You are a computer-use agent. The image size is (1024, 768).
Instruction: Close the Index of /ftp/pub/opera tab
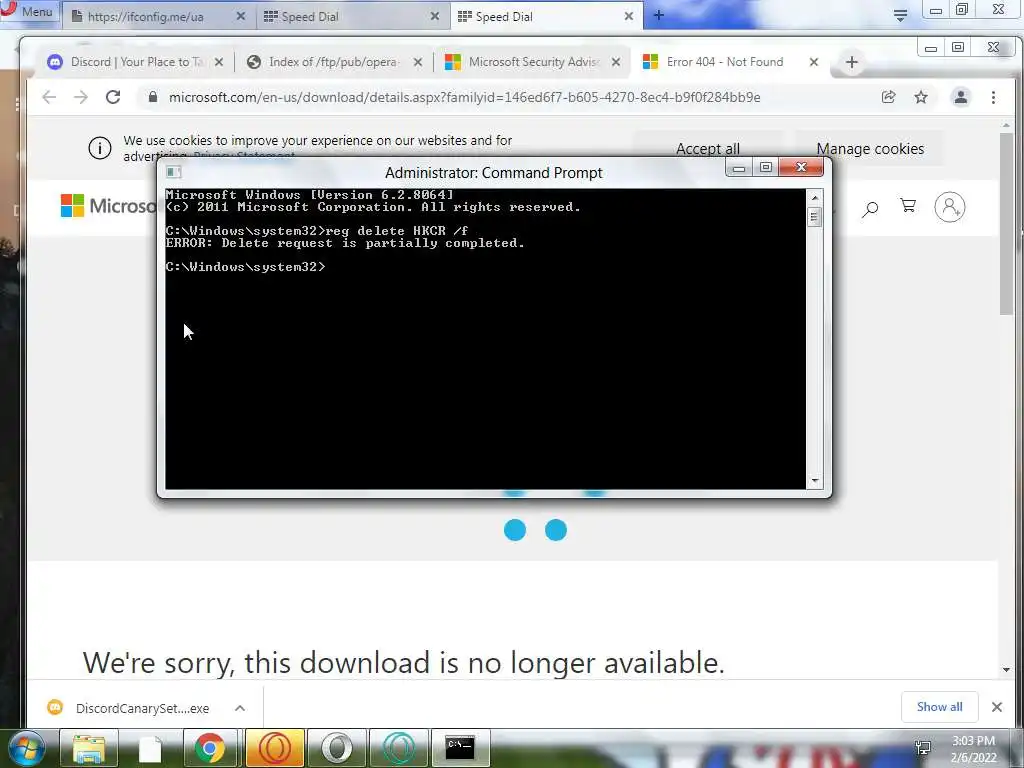pyautogui.click(x=418, y=62)
